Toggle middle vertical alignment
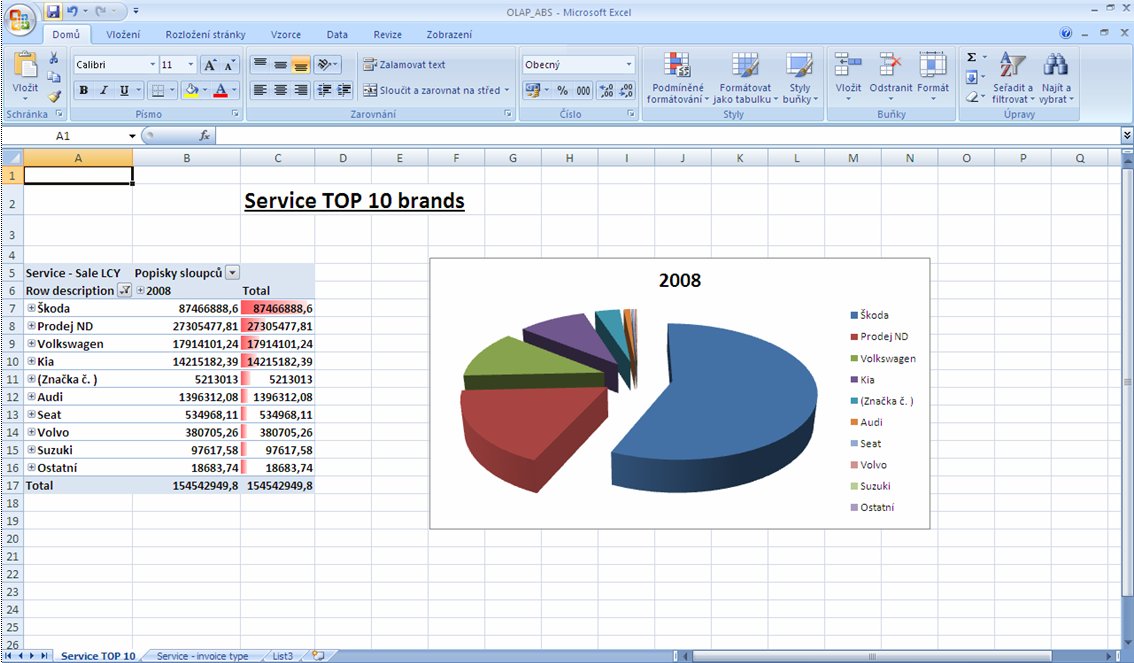Image resolution: width=1134 pixels, height=663 pixels. click(281, 65)
